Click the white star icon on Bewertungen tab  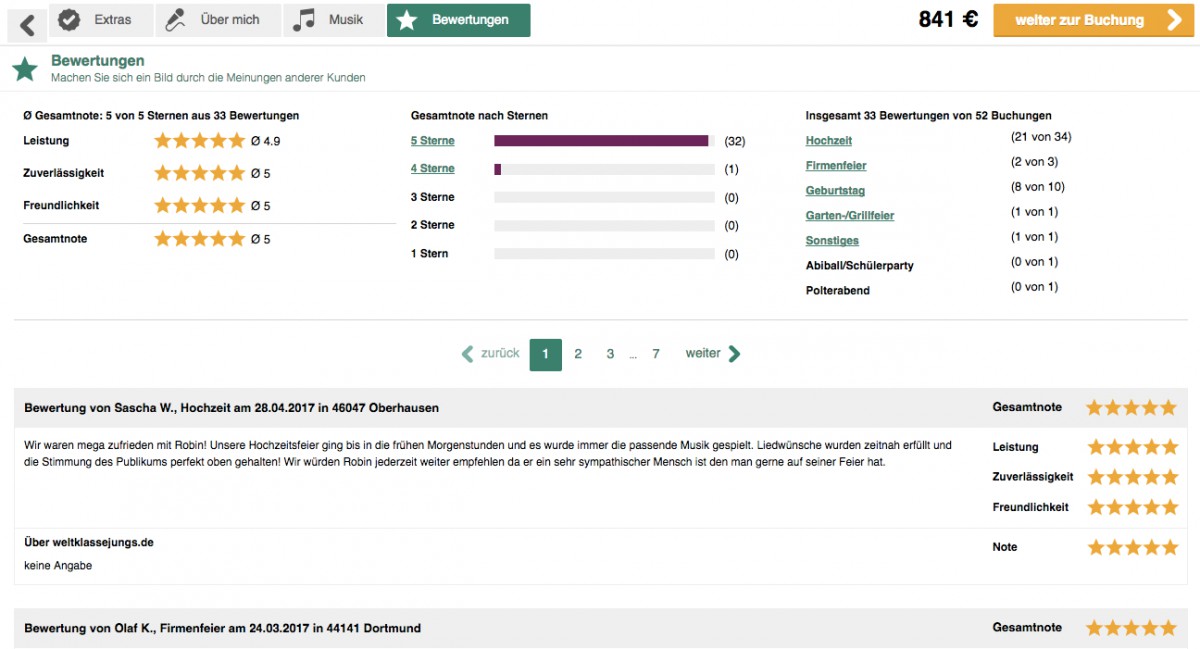406,20
